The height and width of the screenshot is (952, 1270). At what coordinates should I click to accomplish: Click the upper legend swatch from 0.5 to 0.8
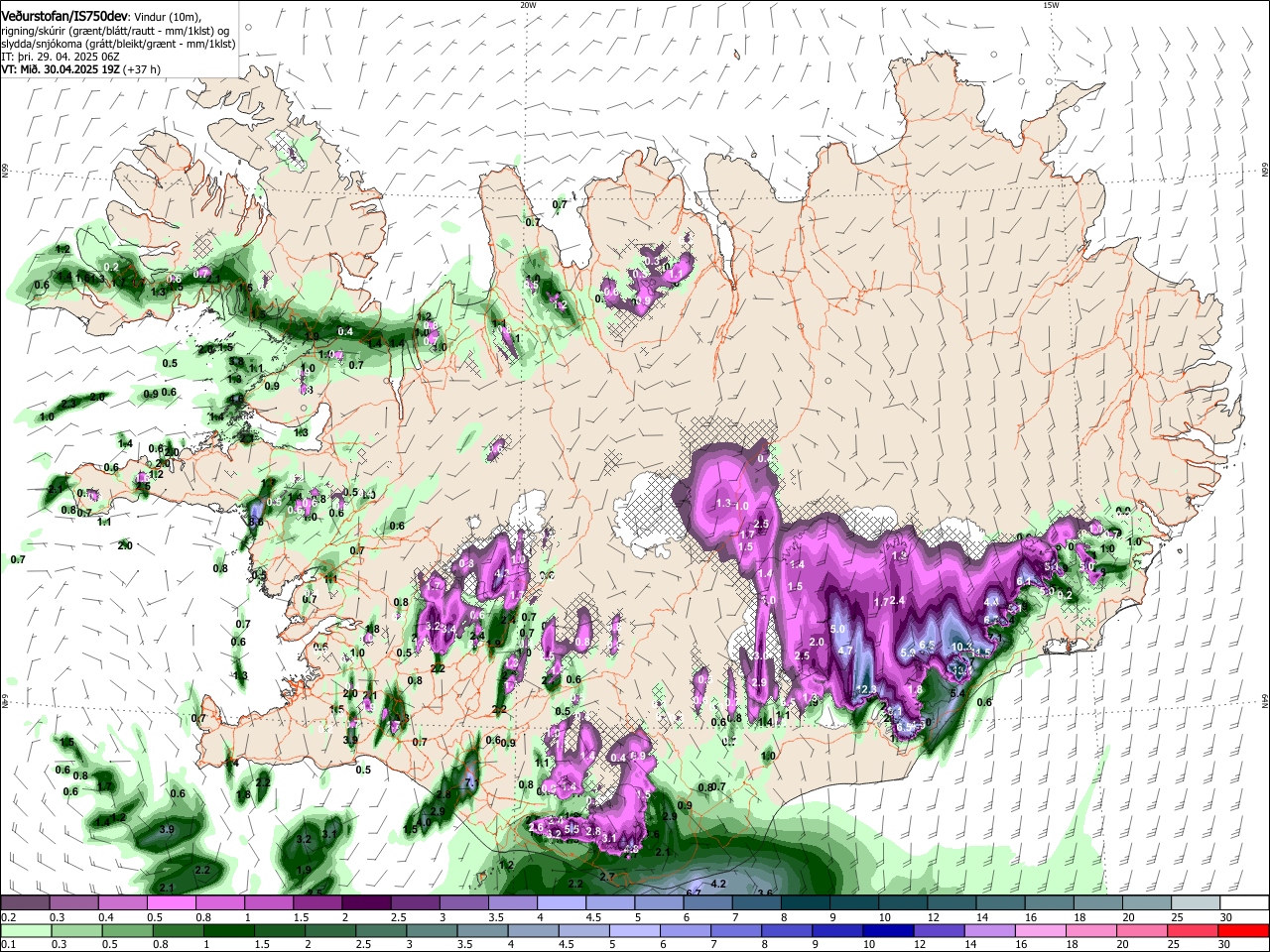coord(171,902)
